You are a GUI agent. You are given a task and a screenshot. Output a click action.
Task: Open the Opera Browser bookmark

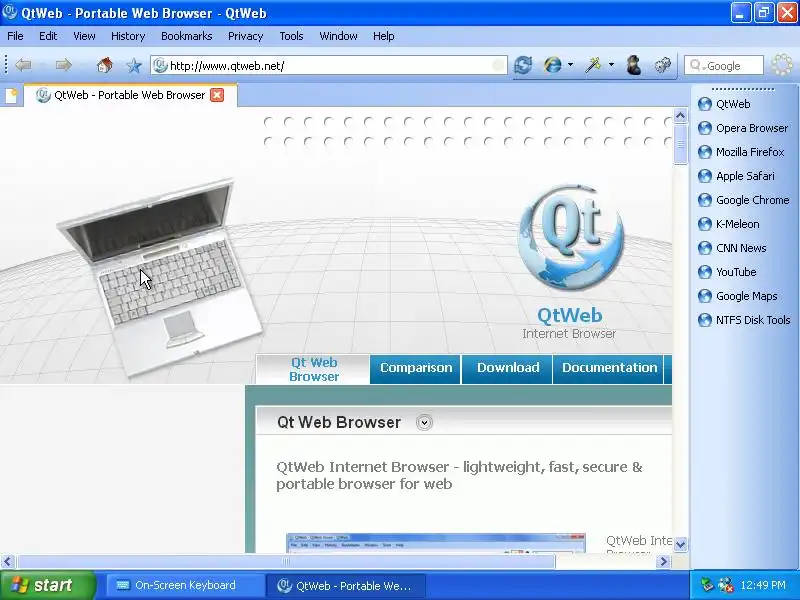(743, 128)
